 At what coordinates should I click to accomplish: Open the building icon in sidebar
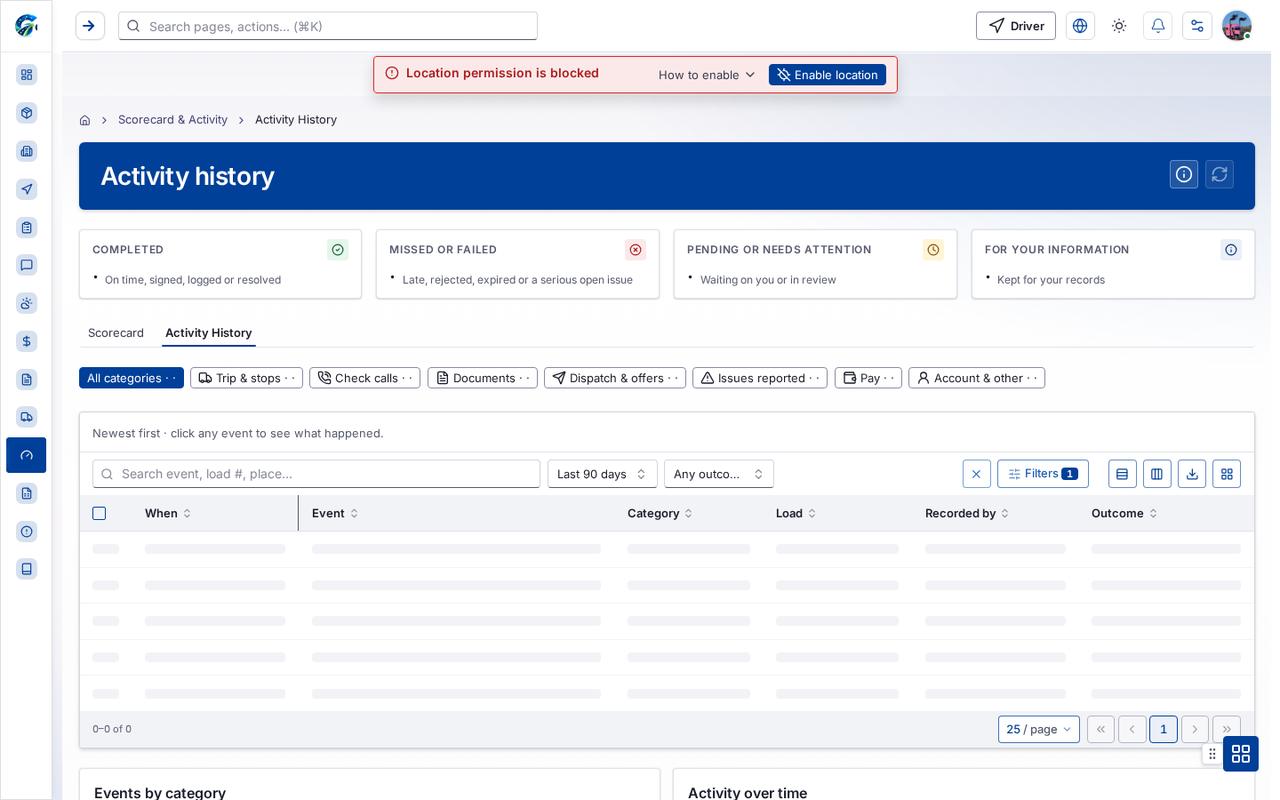(x=27, y=151)
